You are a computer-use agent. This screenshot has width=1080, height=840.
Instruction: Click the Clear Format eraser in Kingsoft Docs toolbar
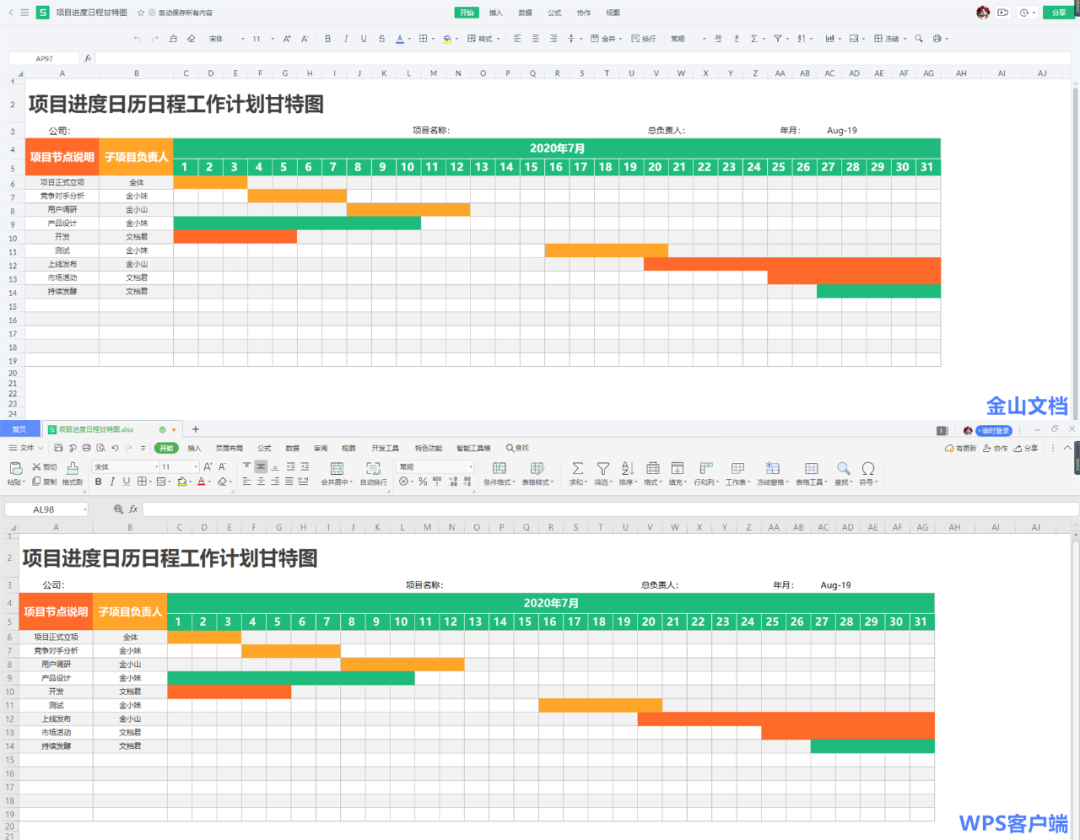[x=191, y=39]
